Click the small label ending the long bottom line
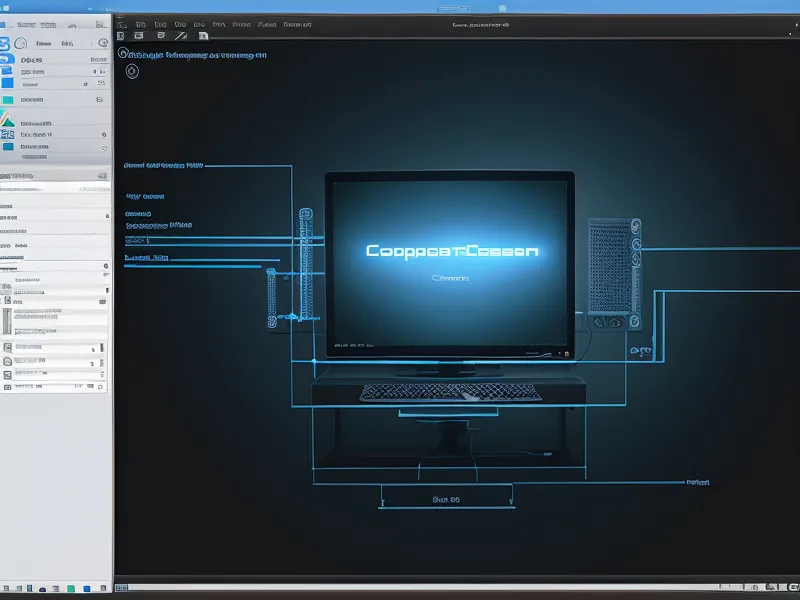 (x=697, y=482)
